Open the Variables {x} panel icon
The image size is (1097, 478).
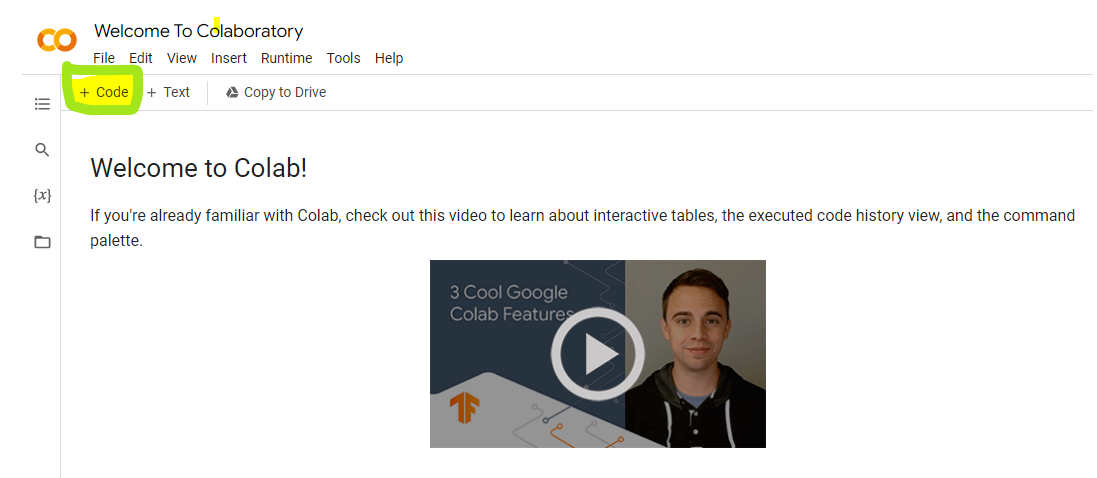click(x=42, y=196)
